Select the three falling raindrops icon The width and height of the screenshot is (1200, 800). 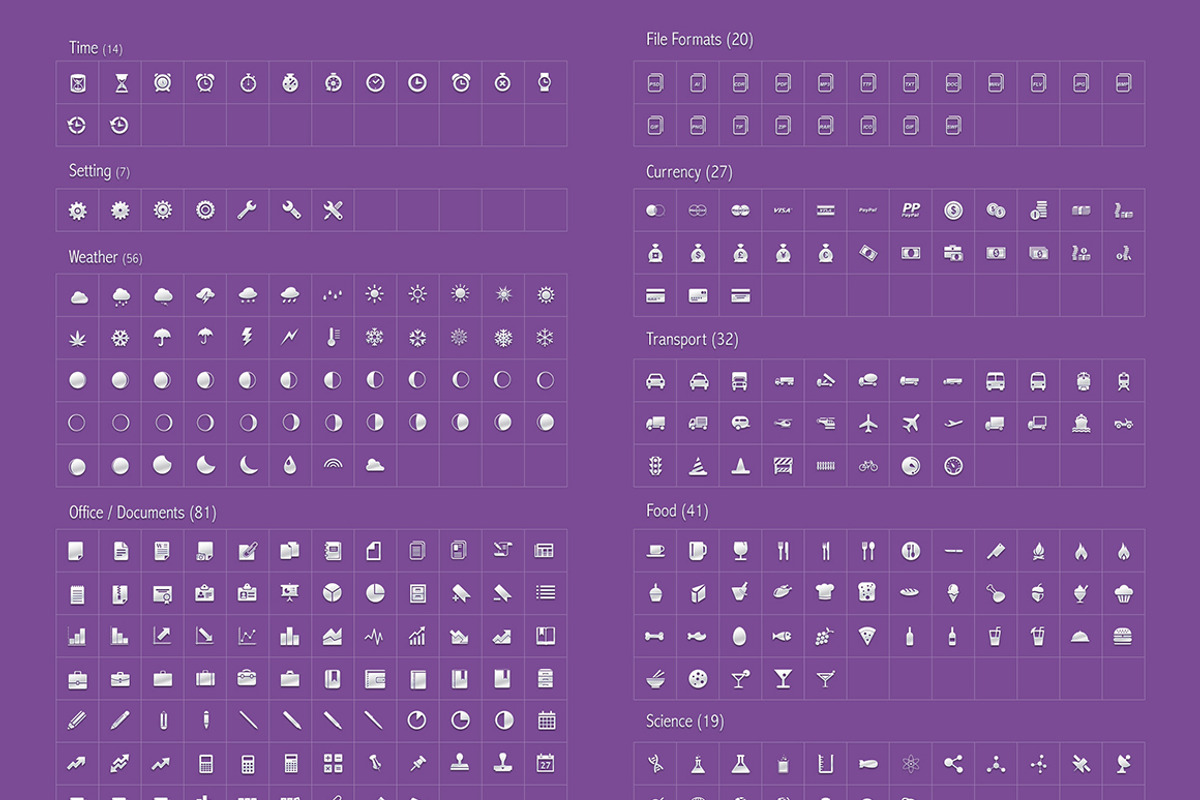coord(332,295)
